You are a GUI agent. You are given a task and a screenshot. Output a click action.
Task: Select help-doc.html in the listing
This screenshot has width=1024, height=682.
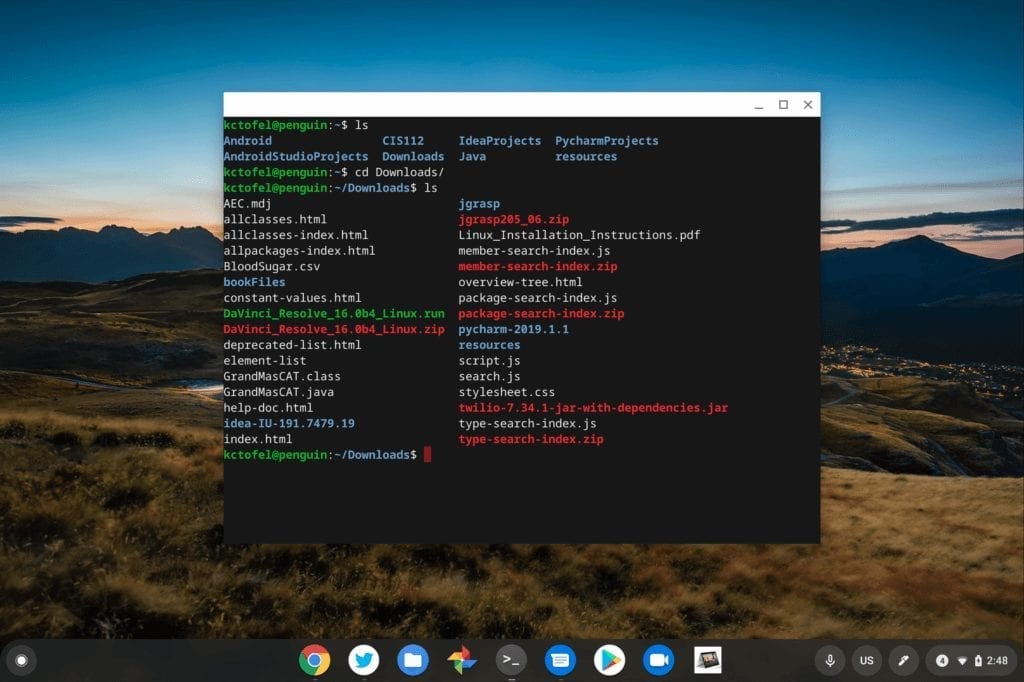pos(268,408)
